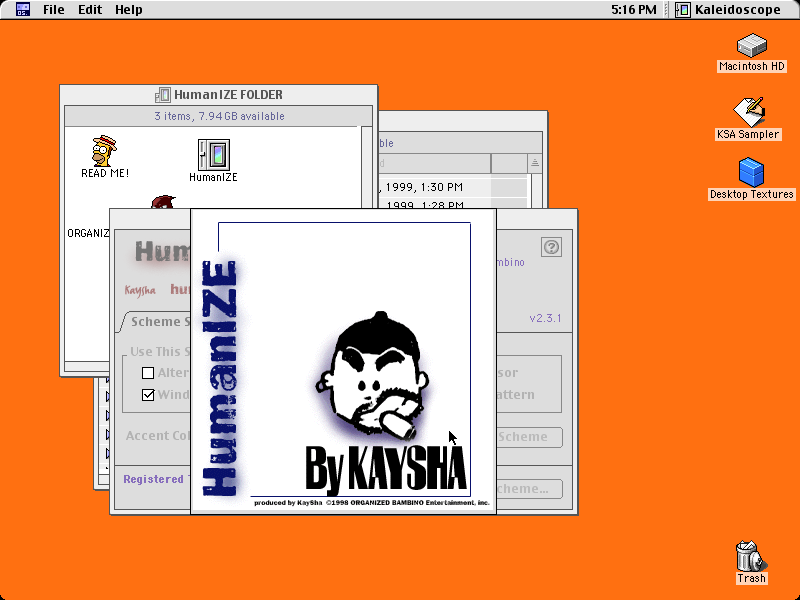Open the Help menu
The image size is (800, 600).
pyautogui.click(x=129, y=10)
